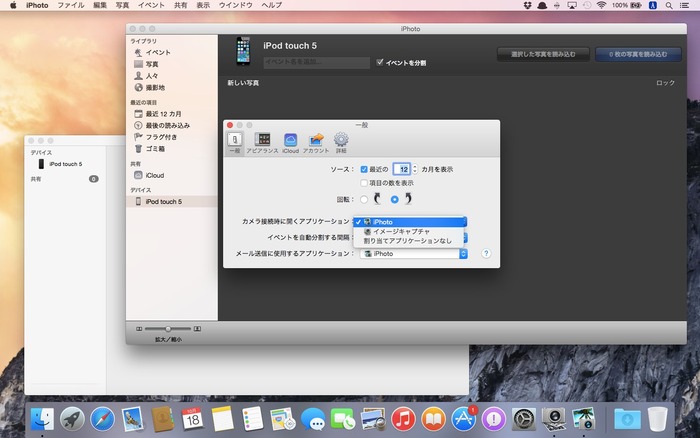The width and height of the screenshot is (700, 438).
Task: Open Trash from the Dock
Action: point(657,419)
